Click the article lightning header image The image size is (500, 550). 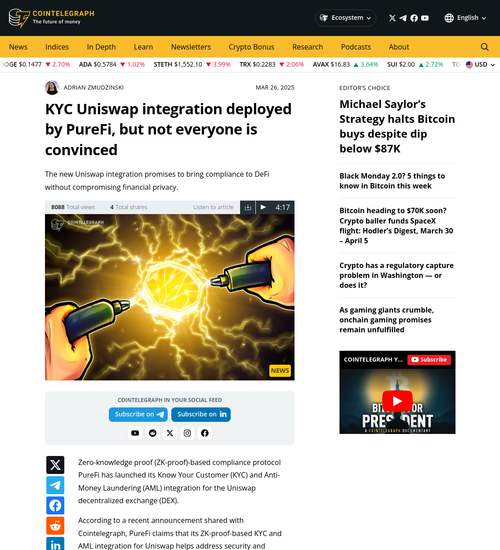(170, 297)
